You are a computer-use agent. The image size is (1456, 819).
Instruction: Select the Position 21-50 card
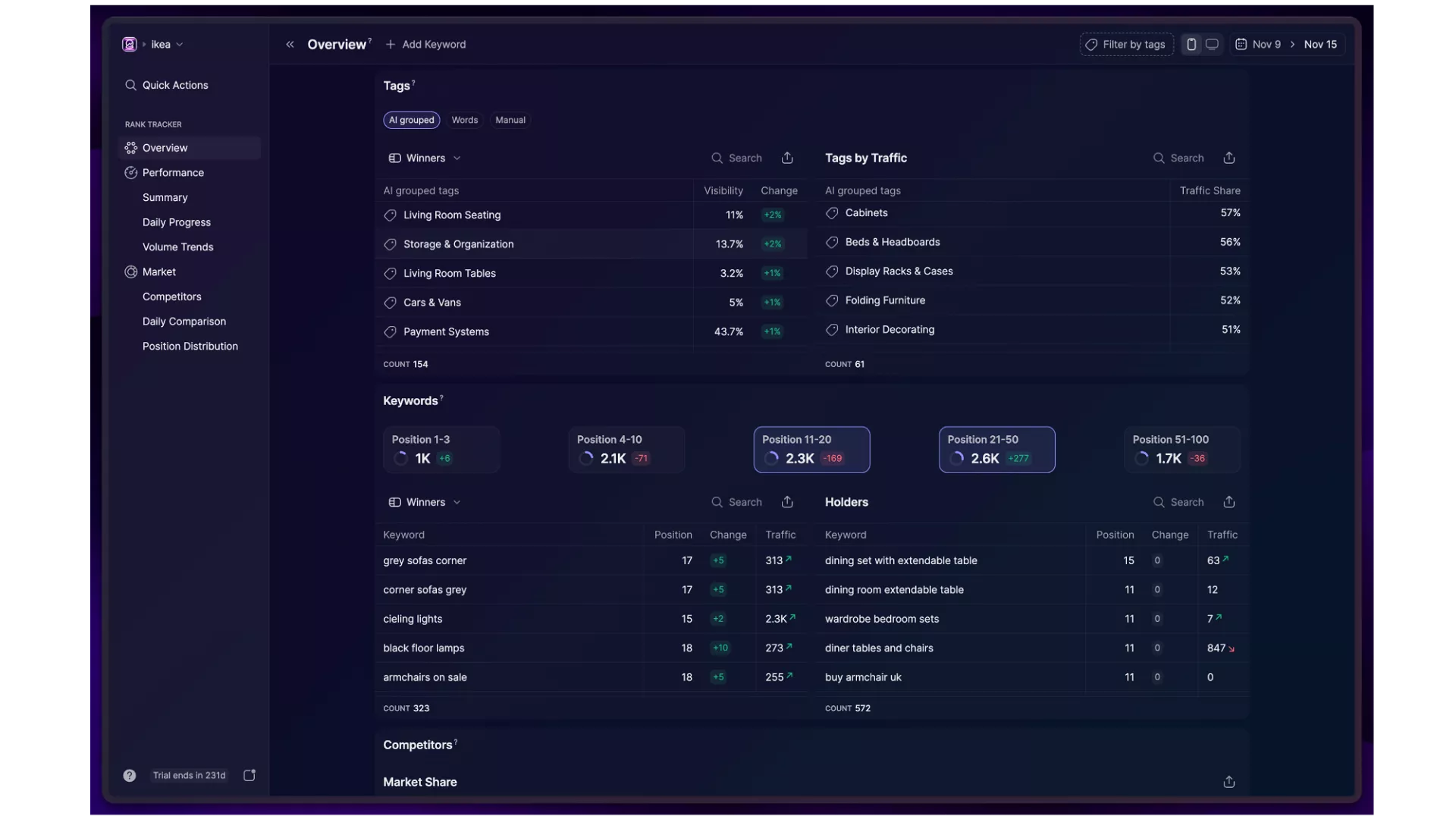coord(996,450)
